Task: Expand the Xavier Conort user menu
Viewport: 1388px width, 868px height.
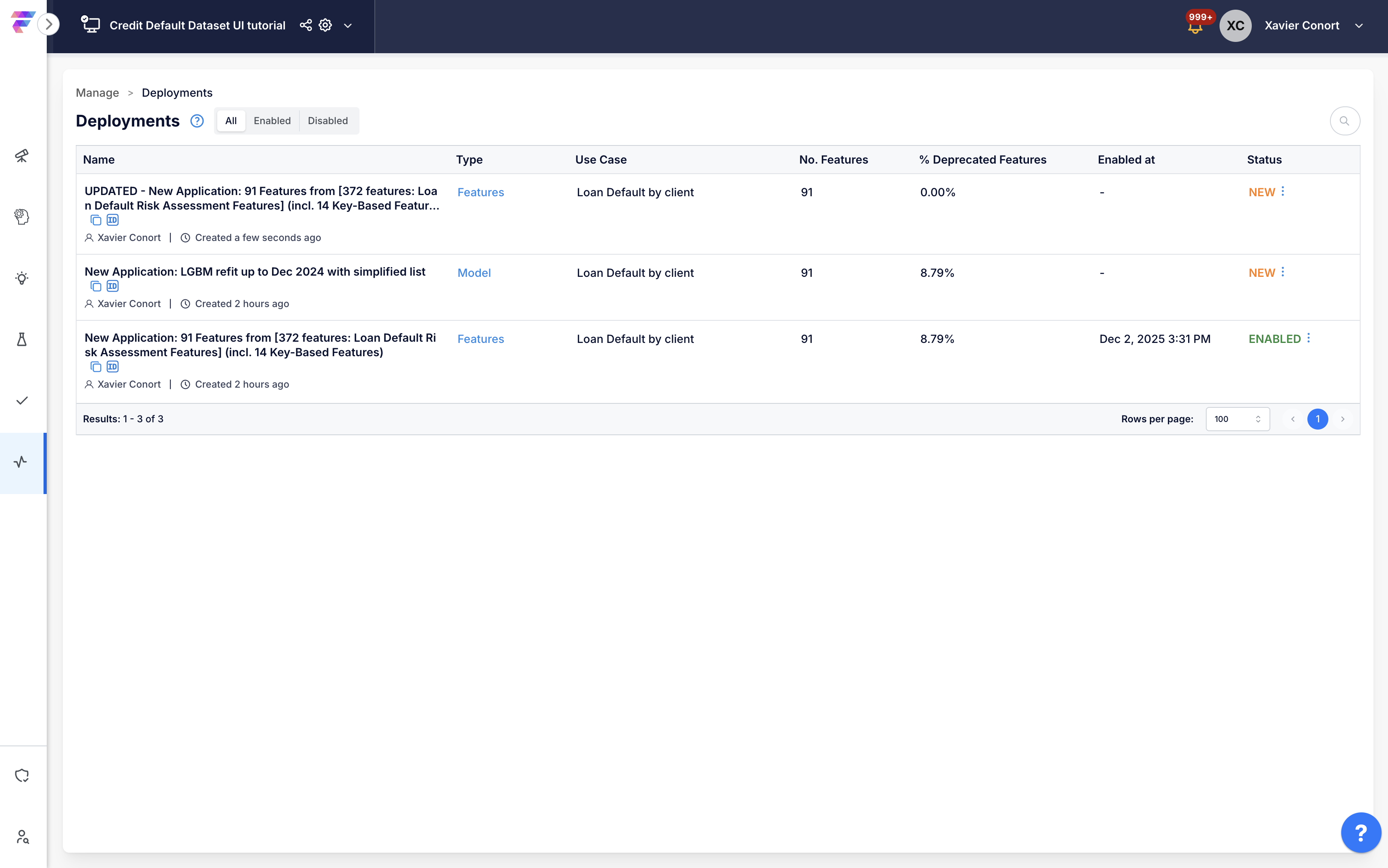Action: [x=1359, y=26]
